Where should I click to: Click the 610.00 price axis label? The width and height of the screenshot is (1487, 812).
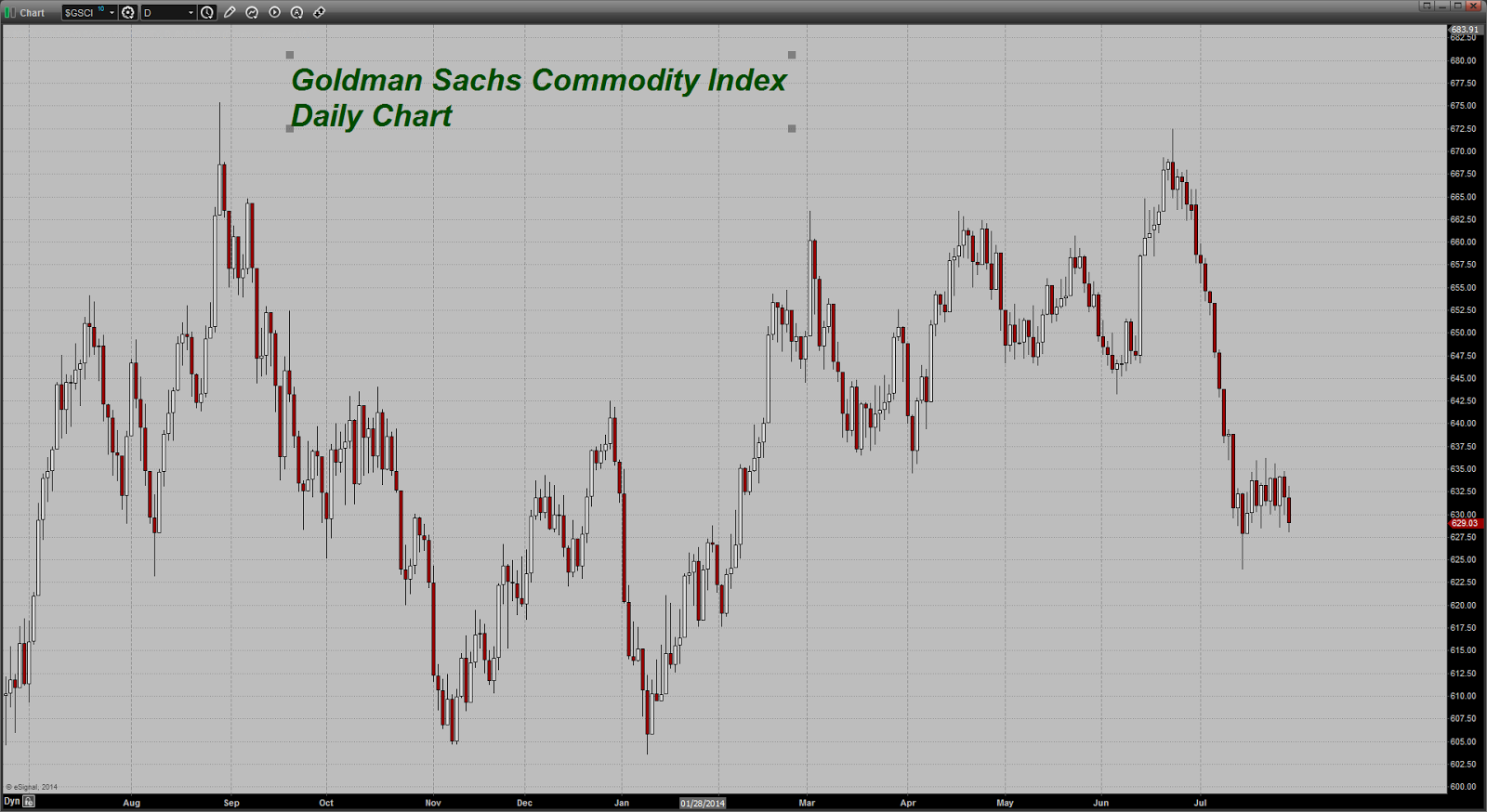(x=1463, y=696)
